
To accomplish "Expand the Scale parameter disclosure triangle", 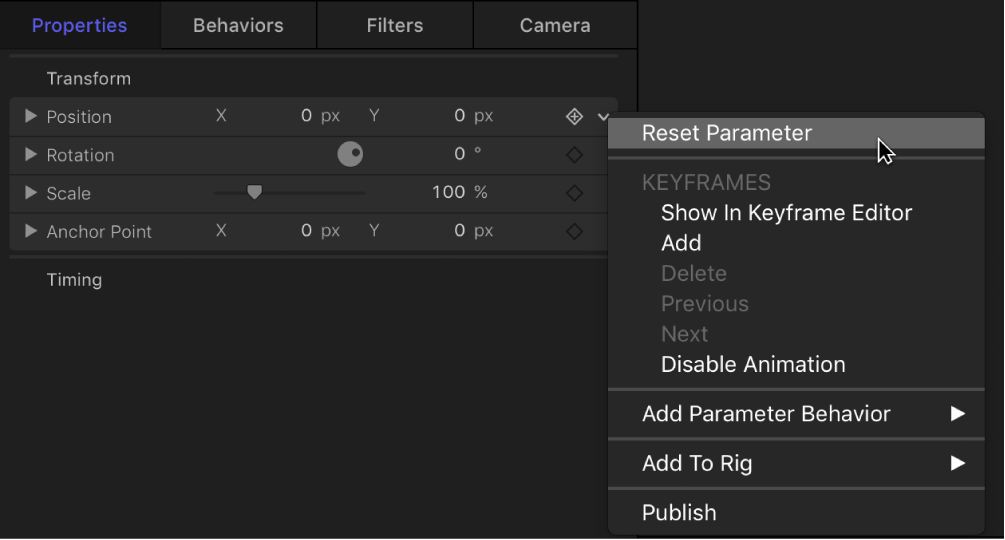I will [x=30, y=193].
